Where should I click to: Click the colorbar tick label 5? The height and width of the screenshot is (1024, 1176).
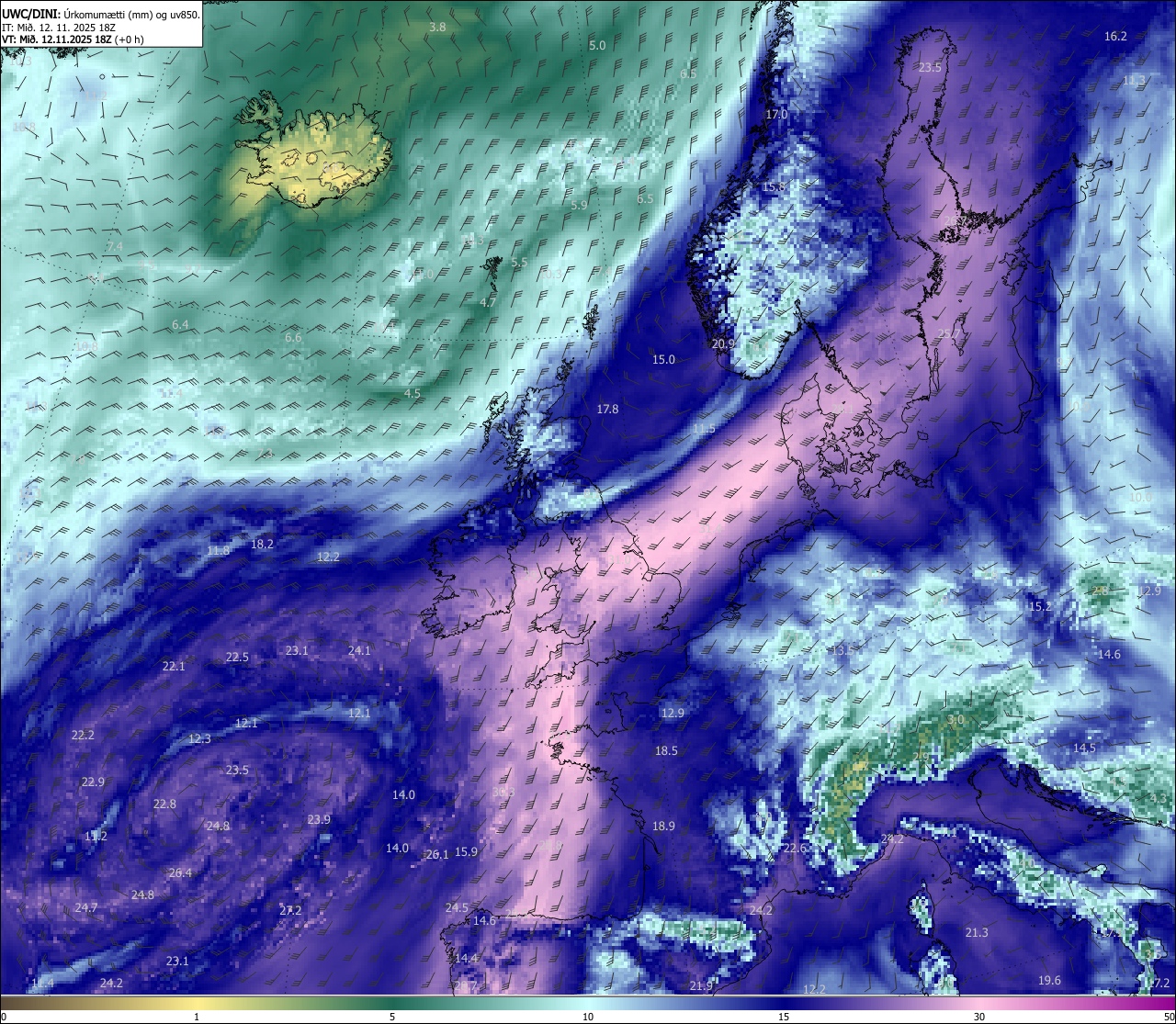pyautogui.click(x=392, y=1017)
